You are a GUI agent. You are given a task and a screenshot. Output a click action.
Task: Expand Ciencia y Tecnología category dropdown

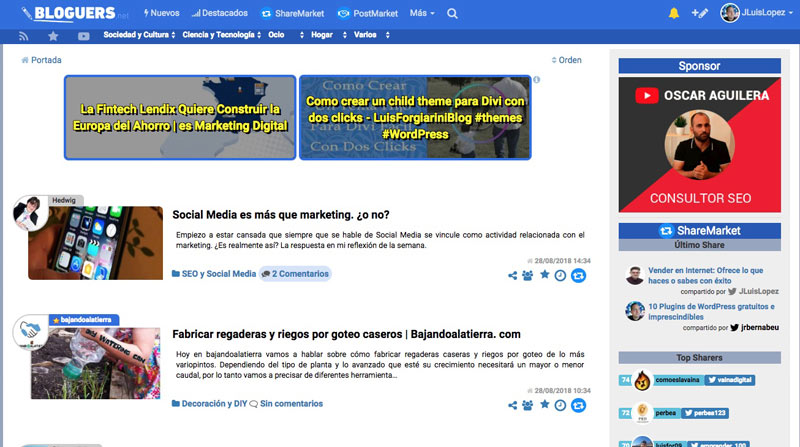[222, 35]
